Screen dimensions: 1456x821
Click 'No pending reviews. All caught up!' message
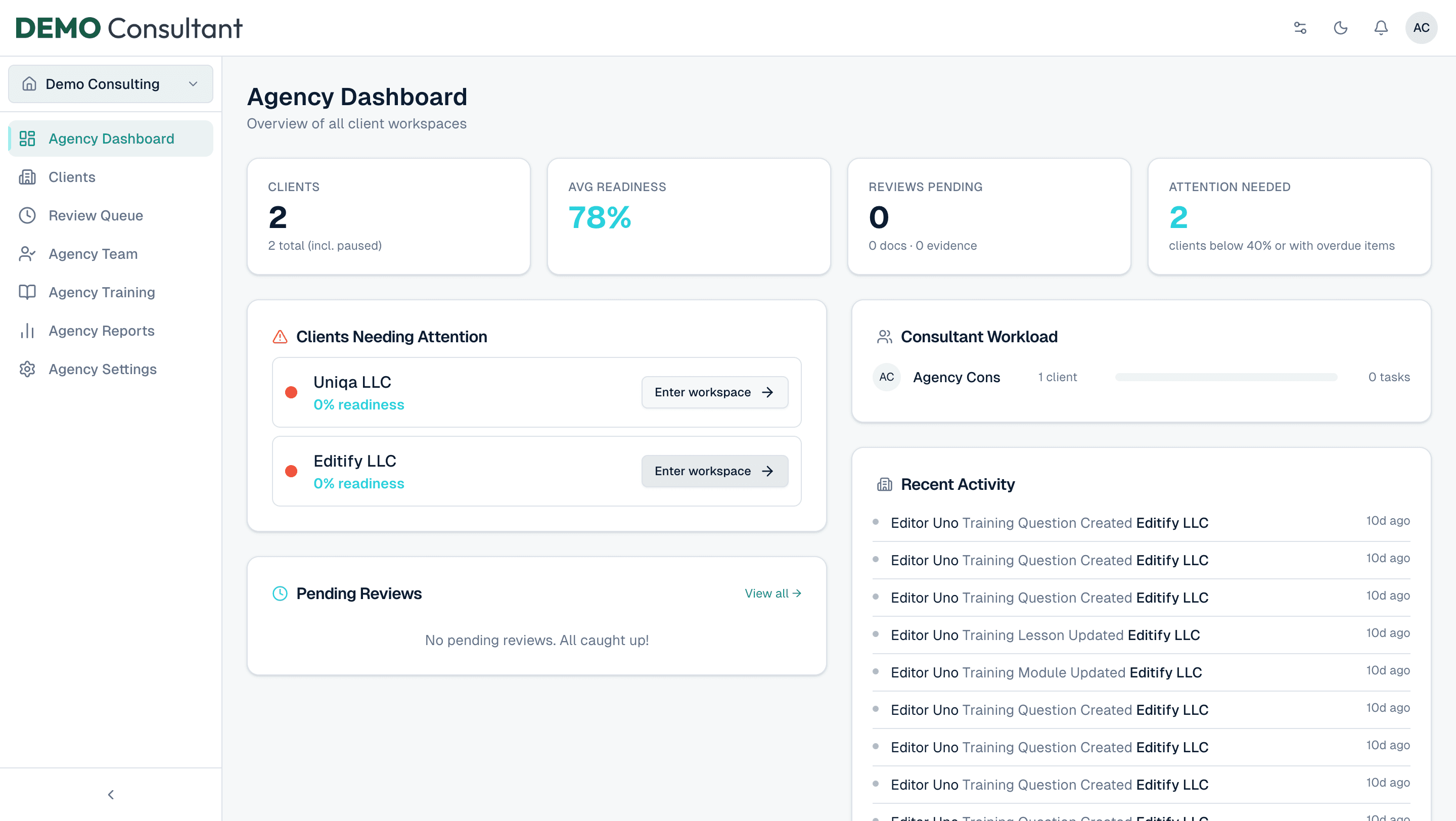coord(537,640)
